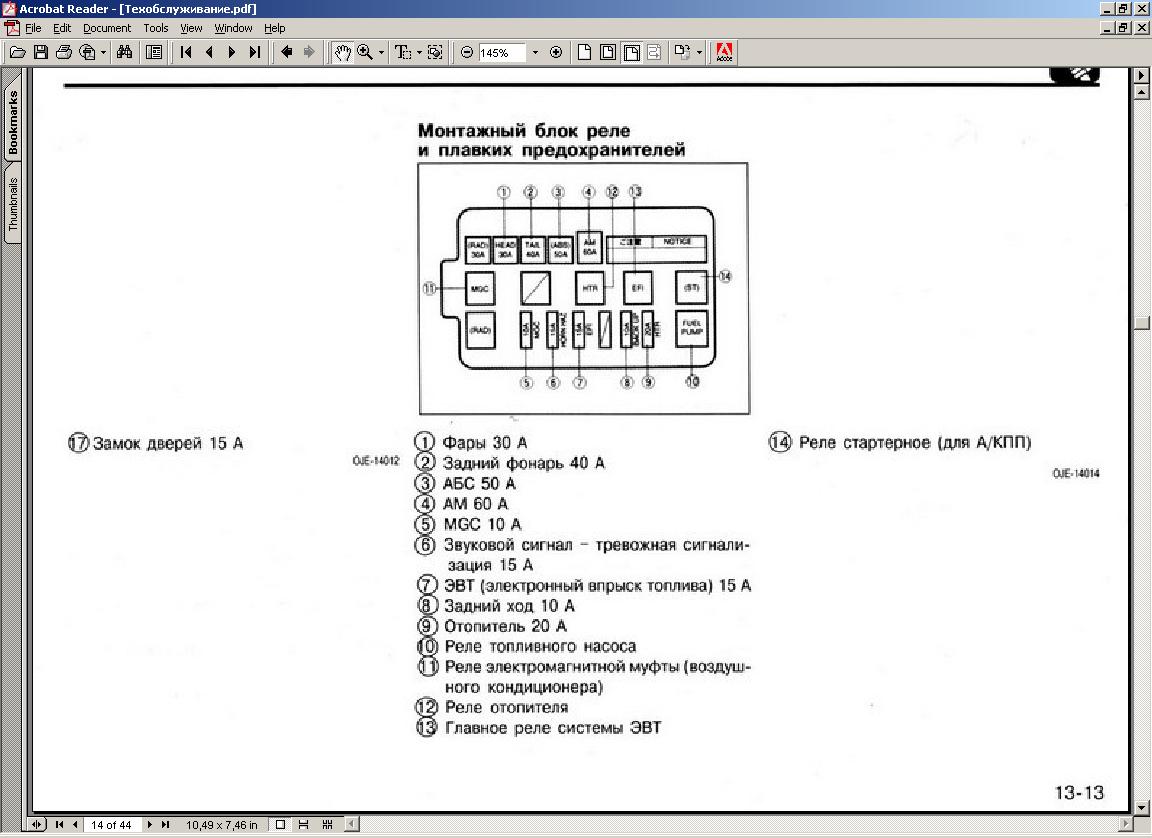
Task: Click the Open file icon
Action: 17,52
